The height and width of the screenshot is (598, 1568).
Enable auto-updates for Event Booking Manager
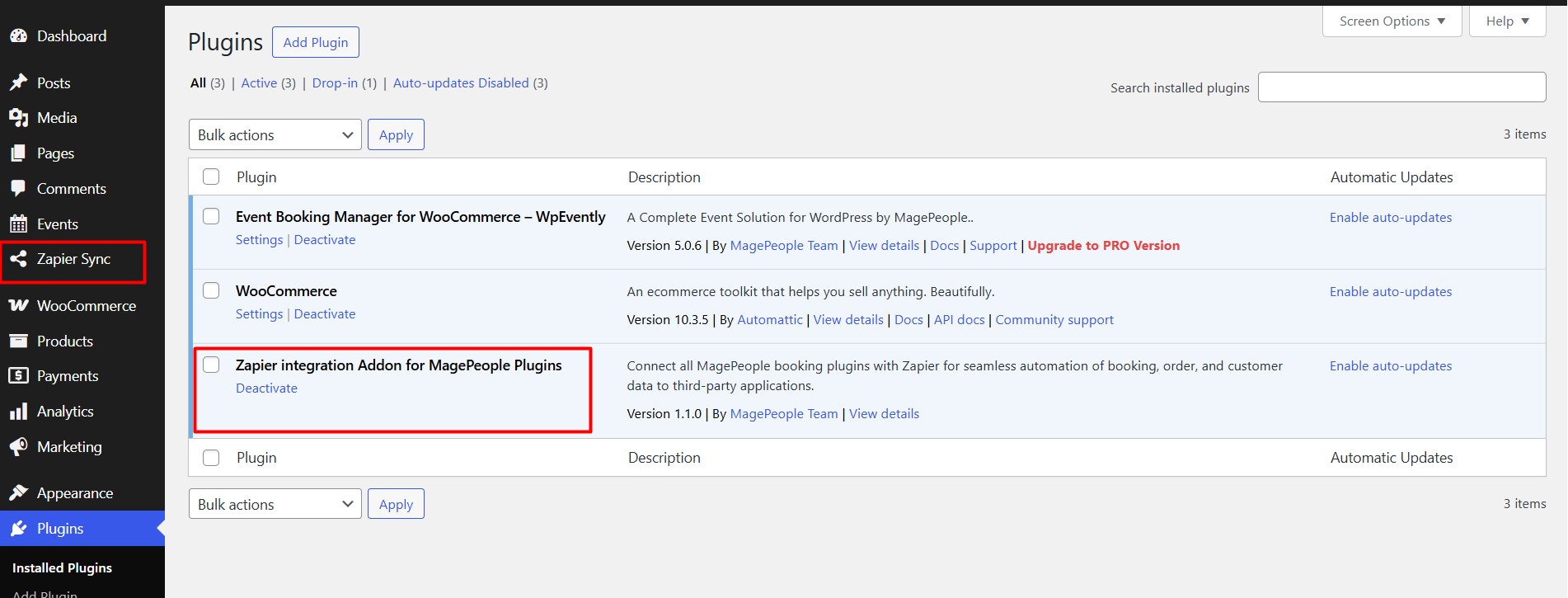[x=1391, y=218]
